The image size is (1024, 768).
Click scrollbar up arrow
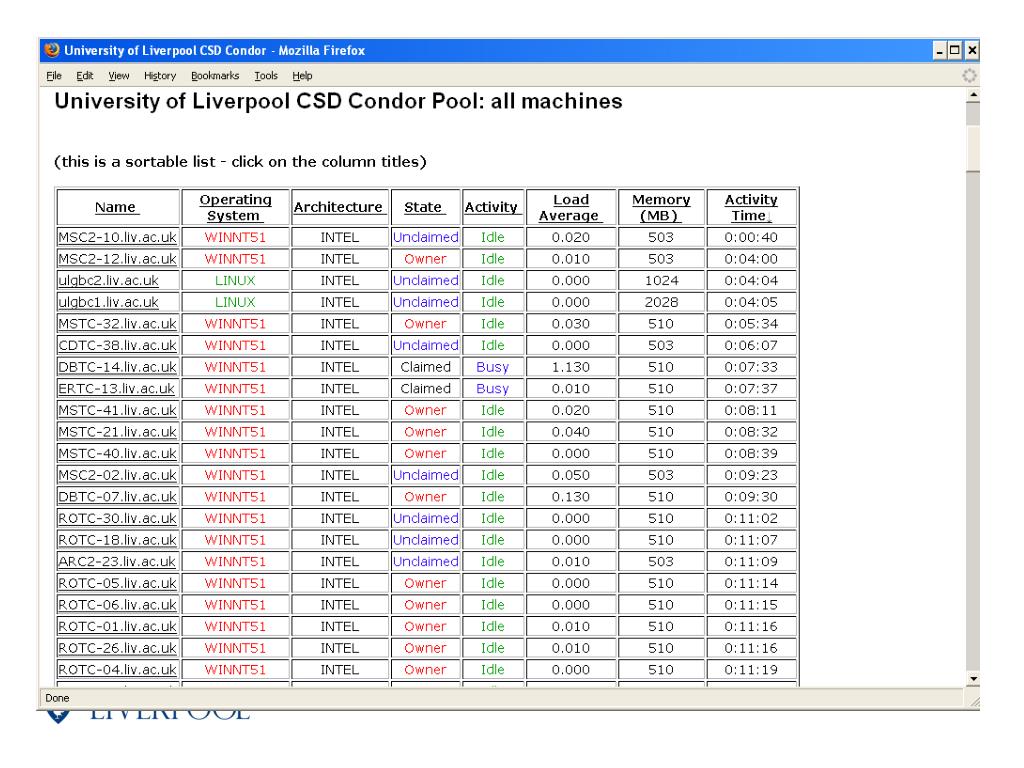[x=973, y=95]
